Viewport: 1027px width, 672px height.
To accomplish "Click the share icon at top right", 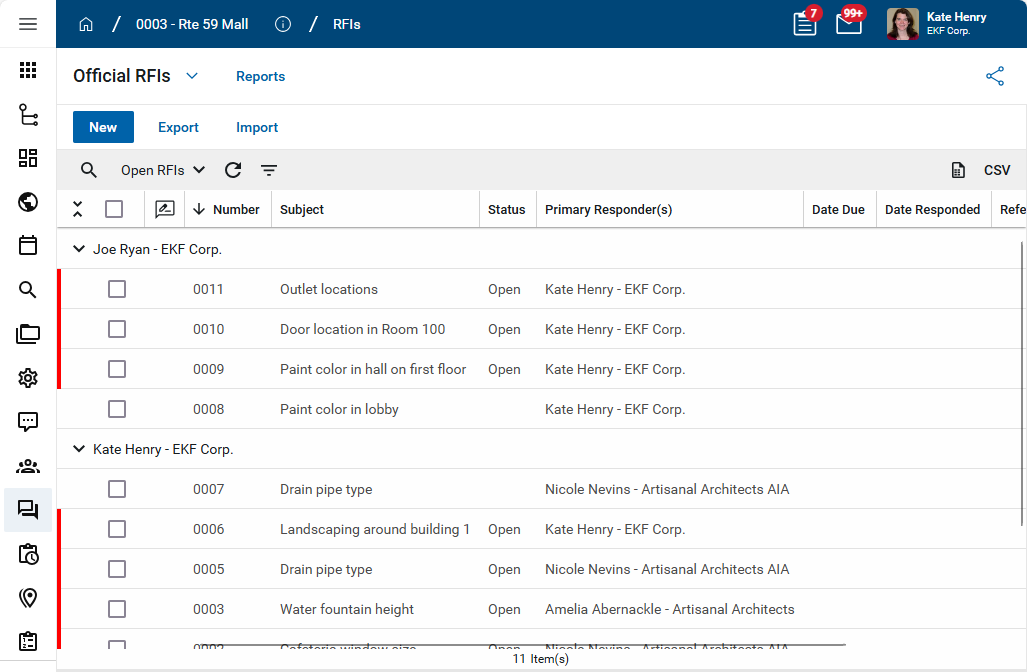I will [994, 76].
